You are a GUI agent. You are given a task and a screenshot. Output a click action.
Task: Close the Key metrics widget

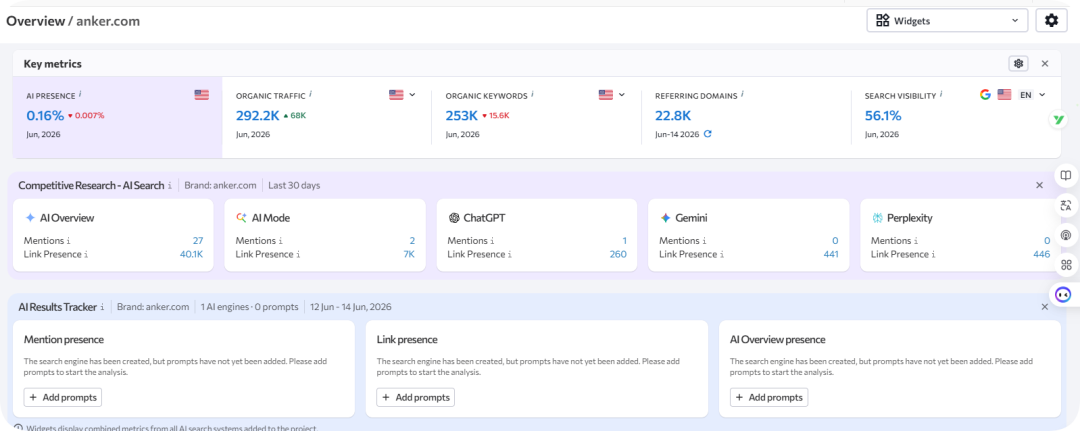1045,63
